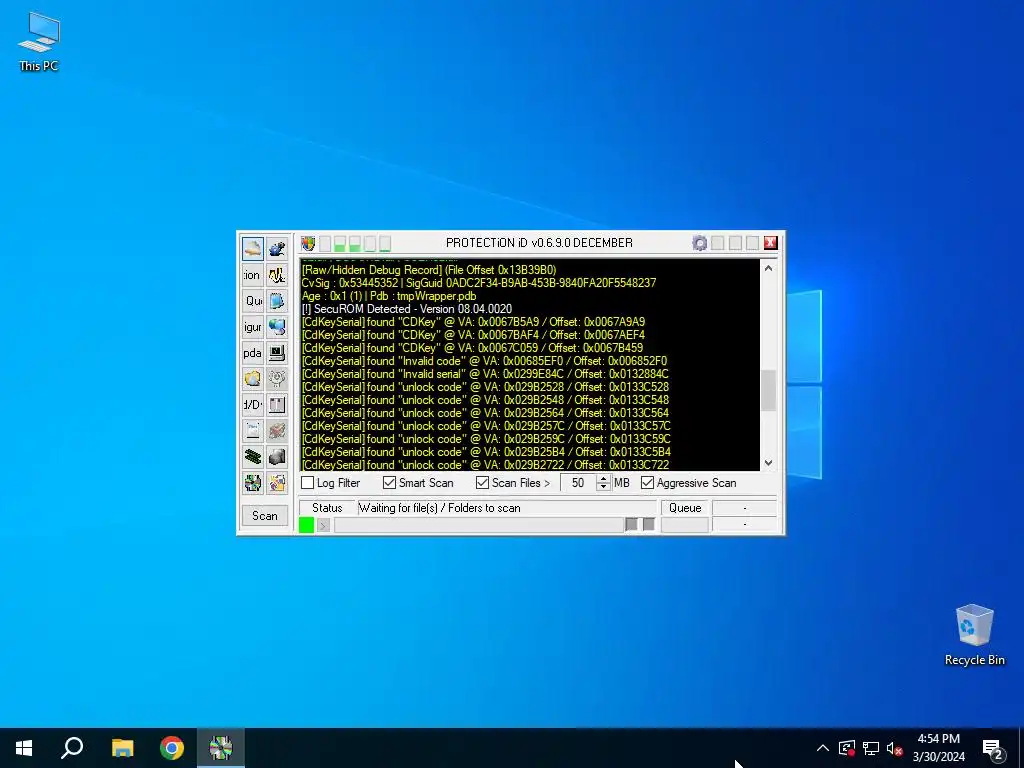Enable the Log Filter checkbox
This screenshot has height=768, width=1024.
click(x=308, y=483)
